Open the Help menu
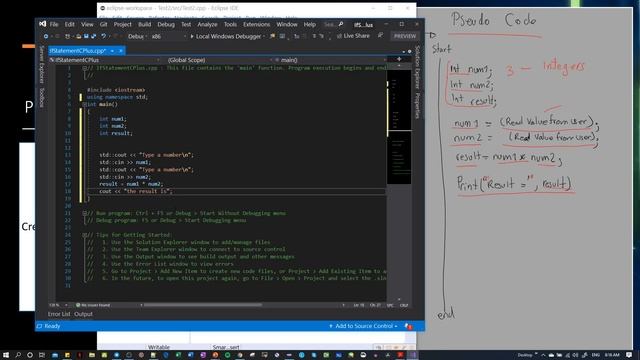Image resolution: width=640 pixels, height=360 pixels. click(x=310, y=24)
